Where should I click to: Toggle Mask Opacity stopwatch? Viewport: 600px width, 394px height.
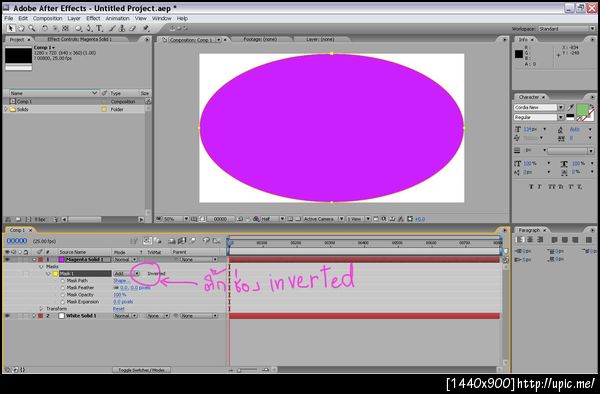(x=63, y=295)
